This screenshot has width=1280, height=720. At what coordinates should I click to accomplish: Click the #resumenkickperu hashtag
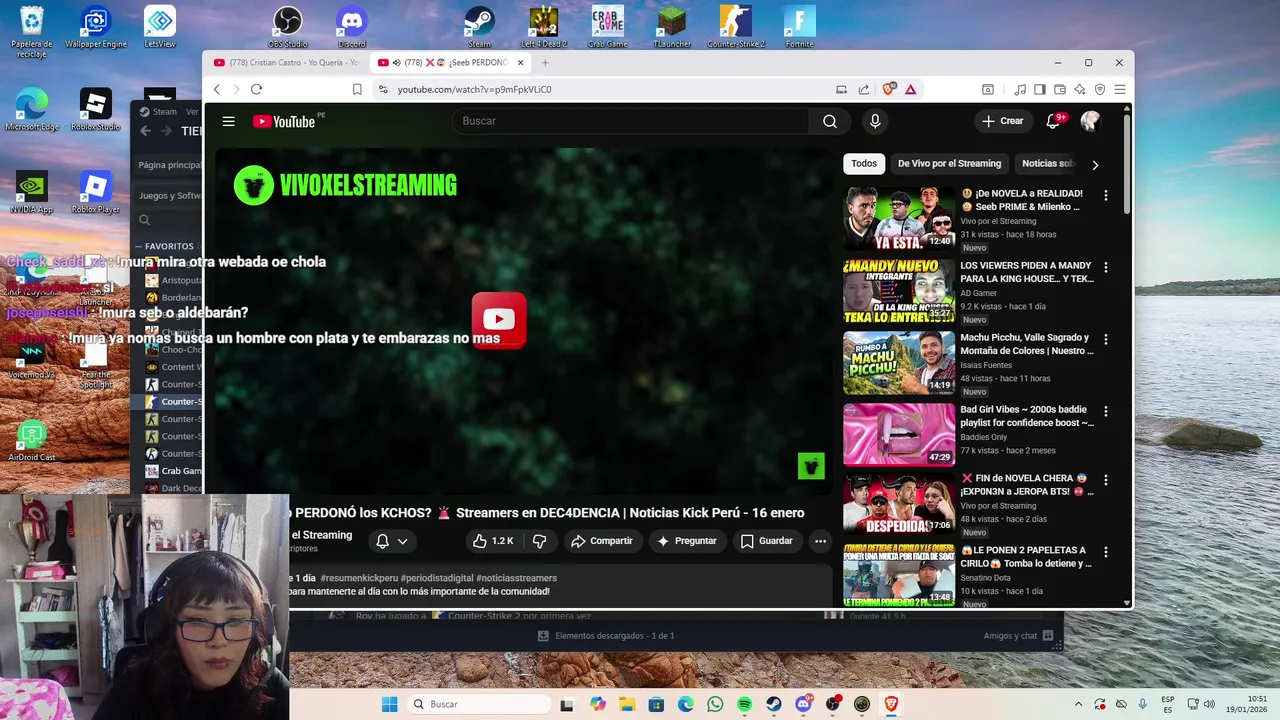359,578
